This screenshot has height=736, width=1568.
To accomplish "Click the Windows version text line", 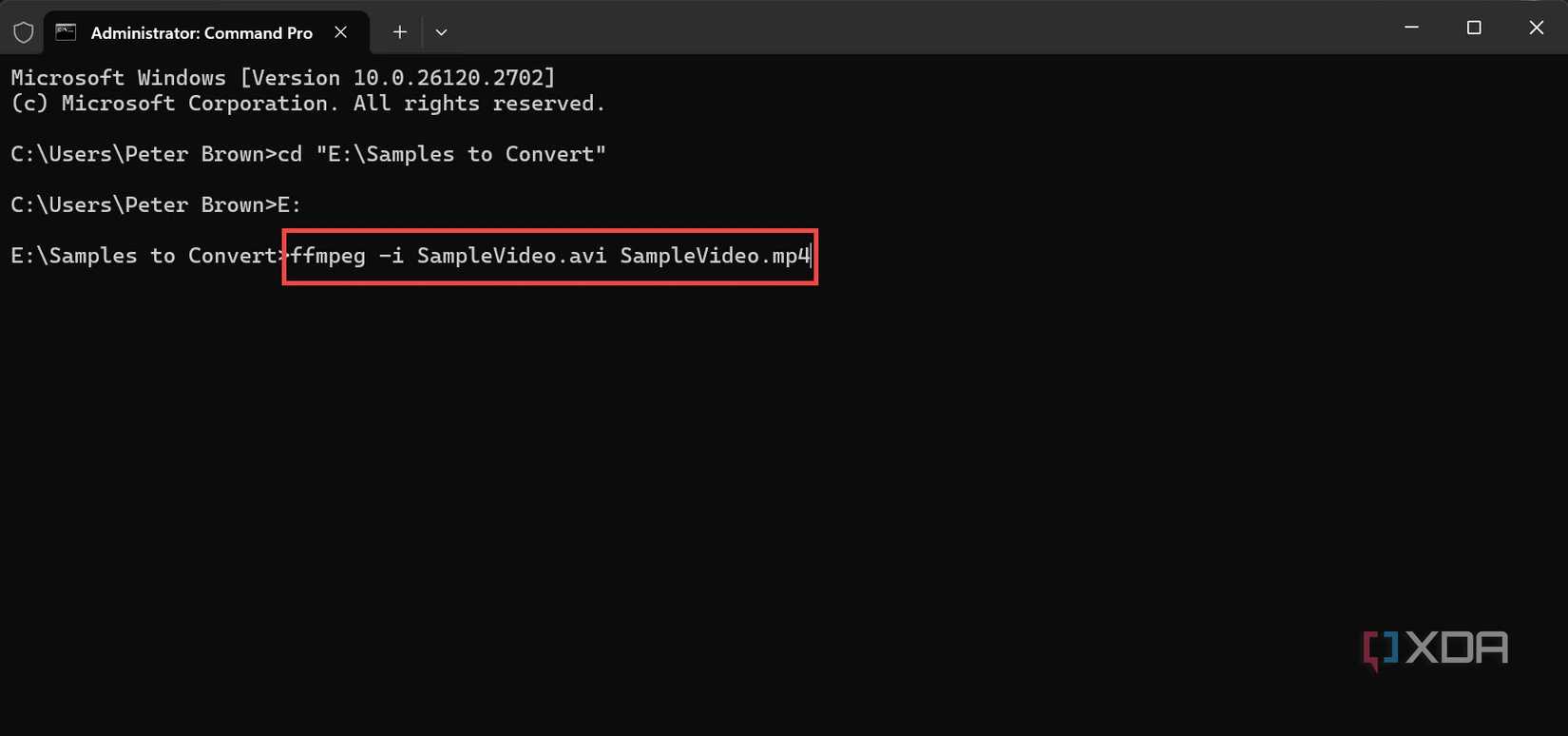I will coord(281,77).
